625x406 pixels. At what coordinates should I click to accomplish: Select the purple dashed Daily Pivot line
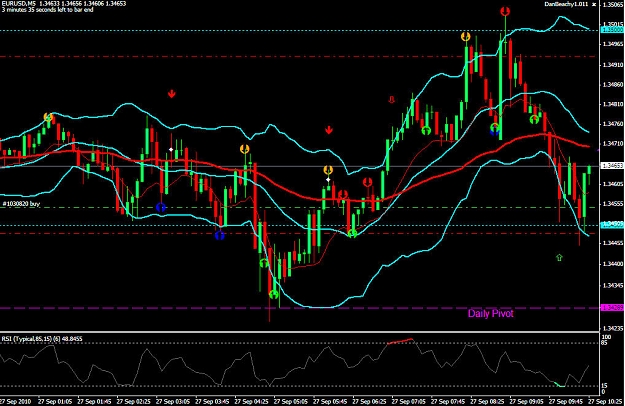click(x=300, y=308)
